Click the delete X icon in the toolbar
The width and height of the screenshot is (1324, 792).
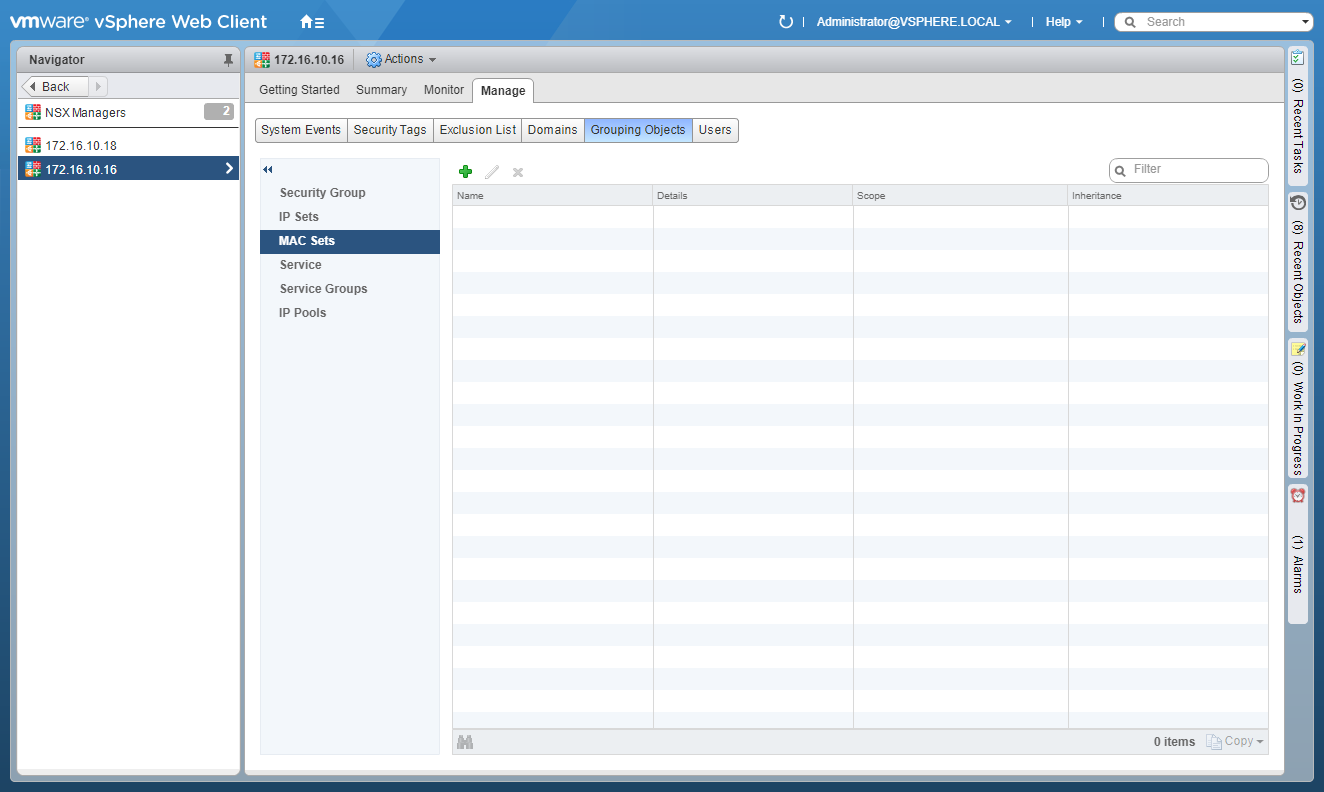pos(518,172)
